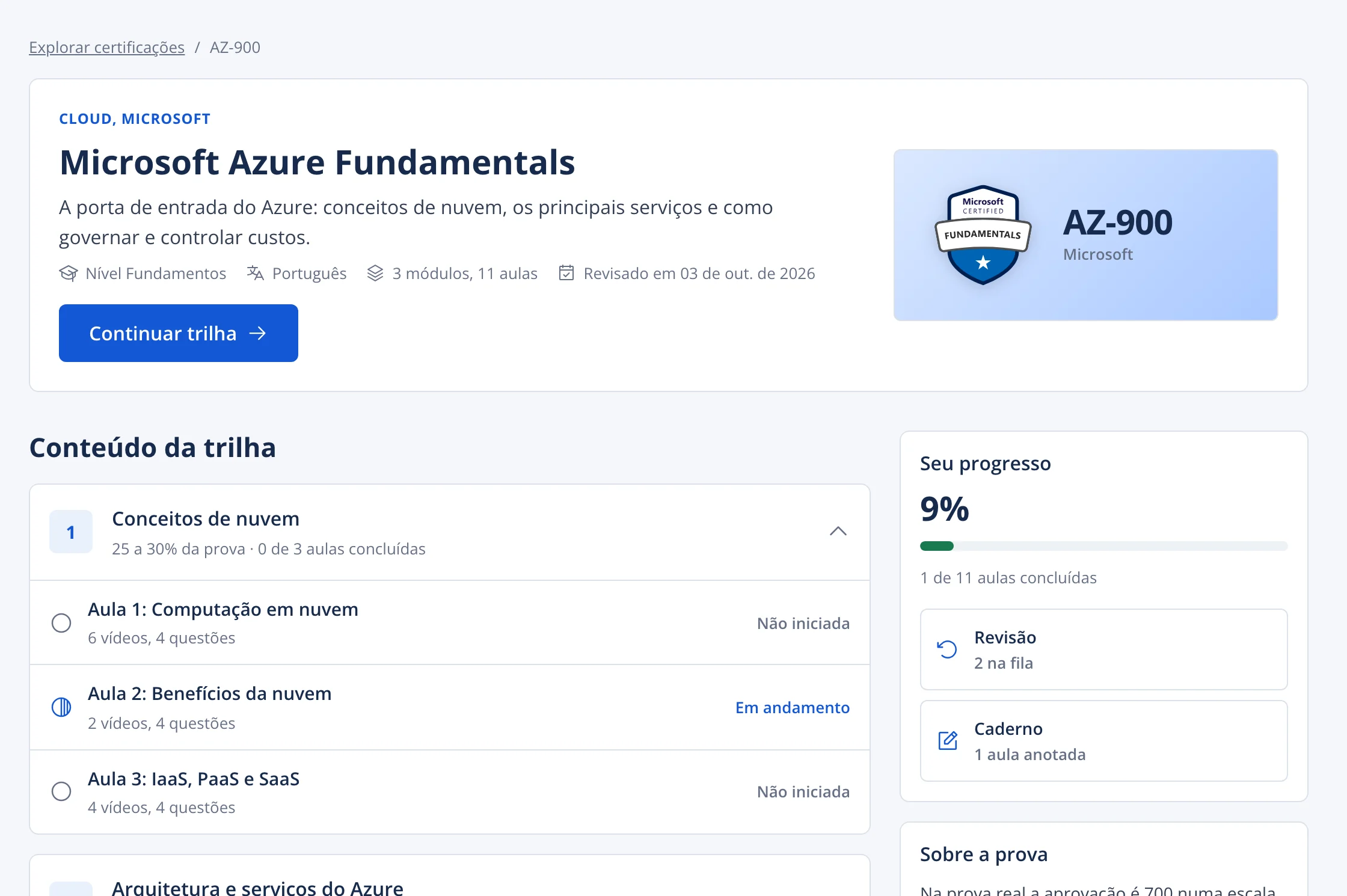Click 2 vídeos, 4 questões text
The height and width of the screenshot is (896, 1347).
click(162, 723)
